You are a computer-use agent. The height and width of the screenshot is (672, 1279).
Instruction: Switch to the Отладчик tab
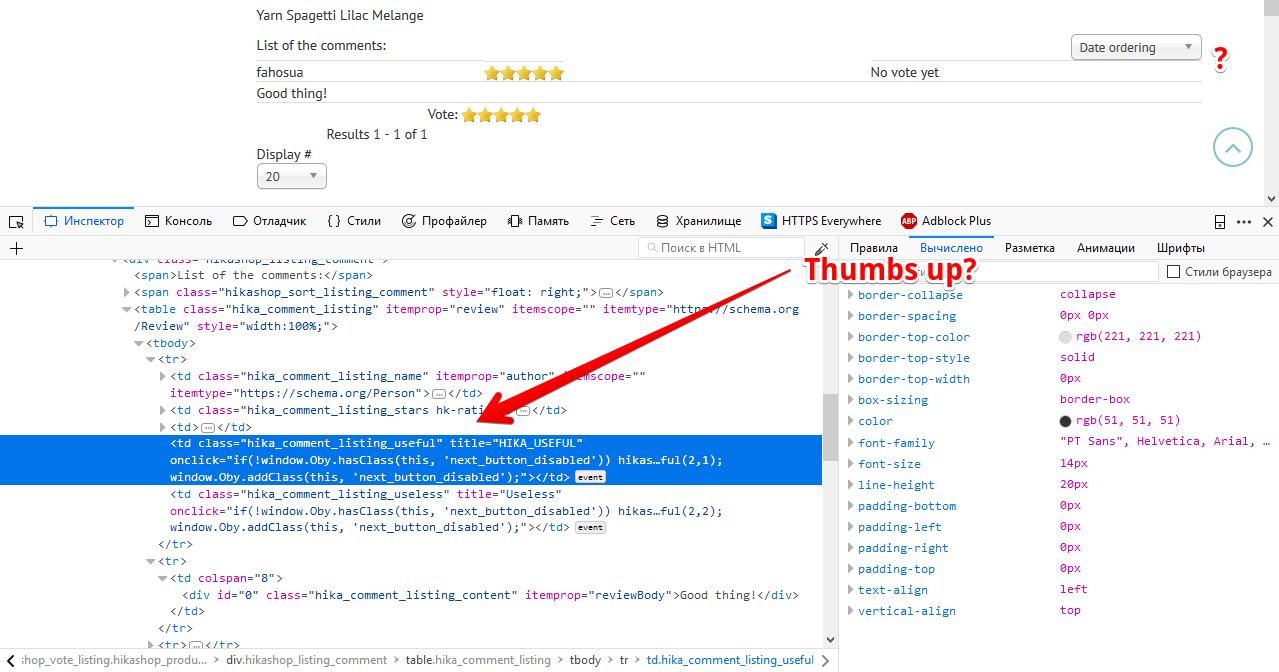tap(270, 221)
